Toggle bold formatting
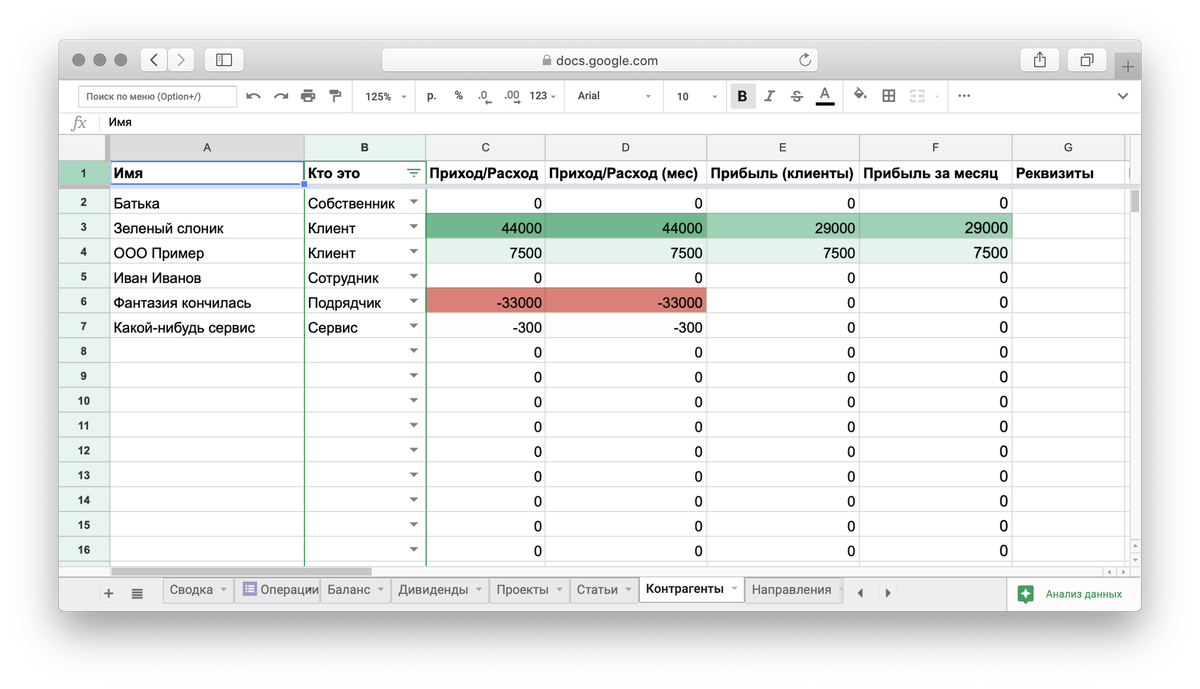Image resolution: width=1200 pixels, height=689 pixels. pos(742,96)
